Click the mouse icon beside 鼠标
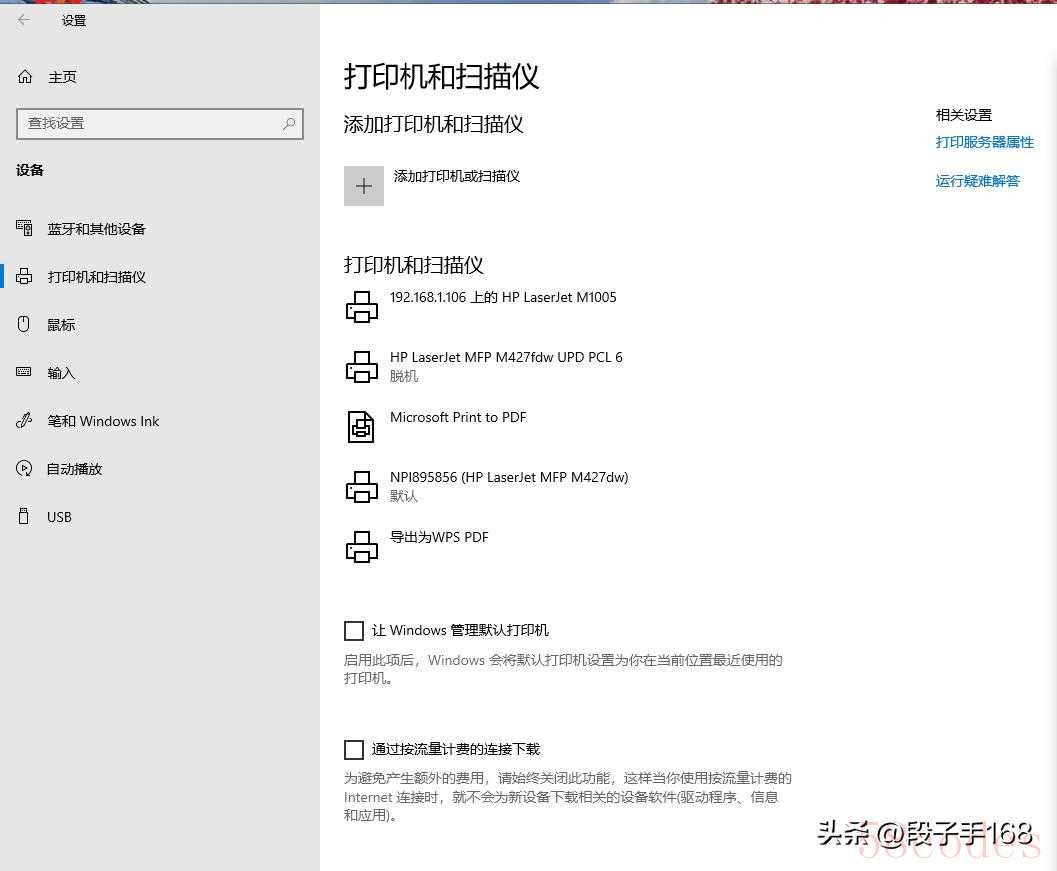1057x871 pixels. (24, 324)
